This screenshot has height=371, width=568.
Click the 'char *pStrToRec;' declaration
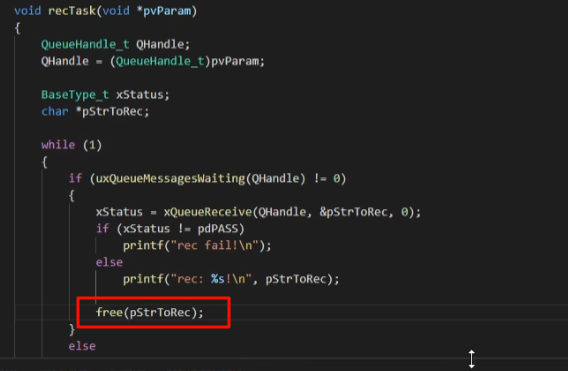[x=95, y=112]
